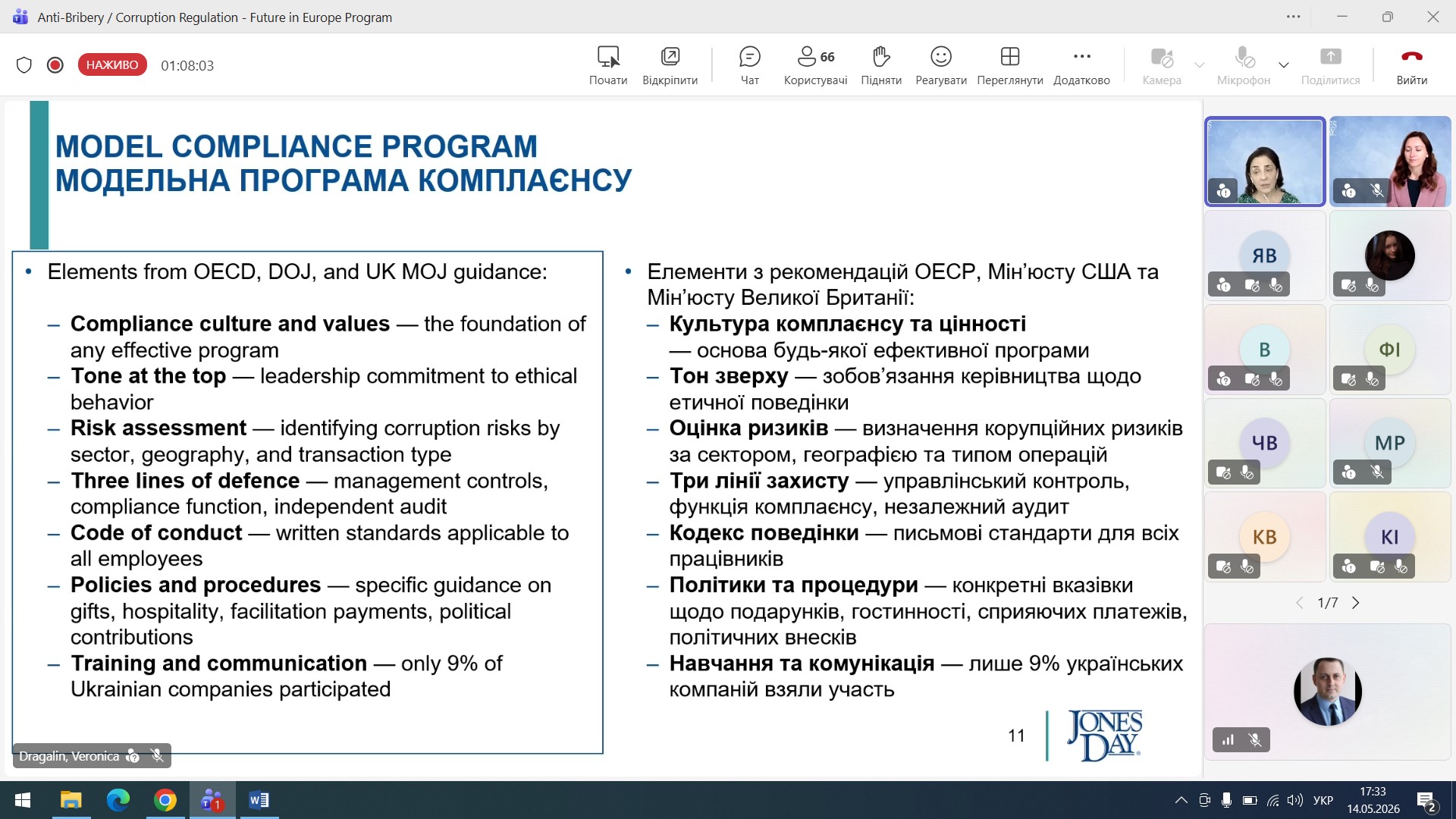
Task: Raise hand with Підняти icon
Action: point(881,65)
